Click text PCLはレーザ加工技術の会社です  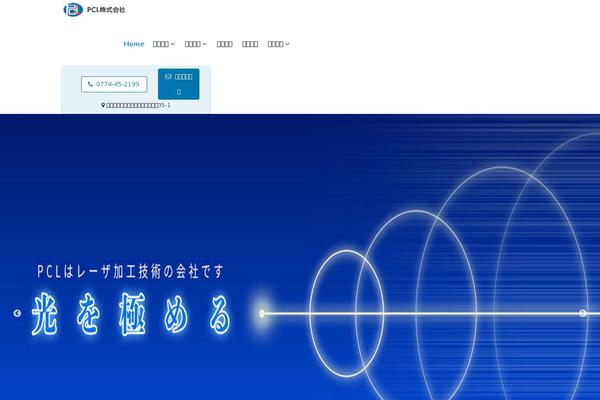tap(130, 271)
